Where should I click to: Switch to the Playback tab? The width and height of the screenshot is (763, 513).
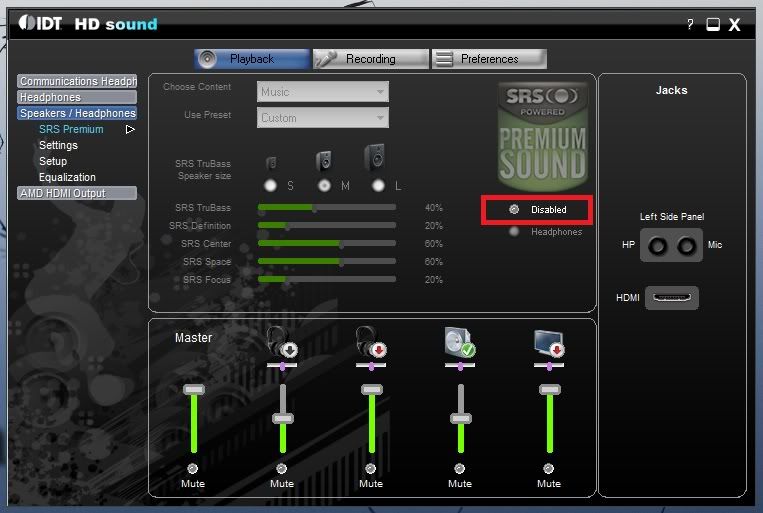click(x=252, y=59)
